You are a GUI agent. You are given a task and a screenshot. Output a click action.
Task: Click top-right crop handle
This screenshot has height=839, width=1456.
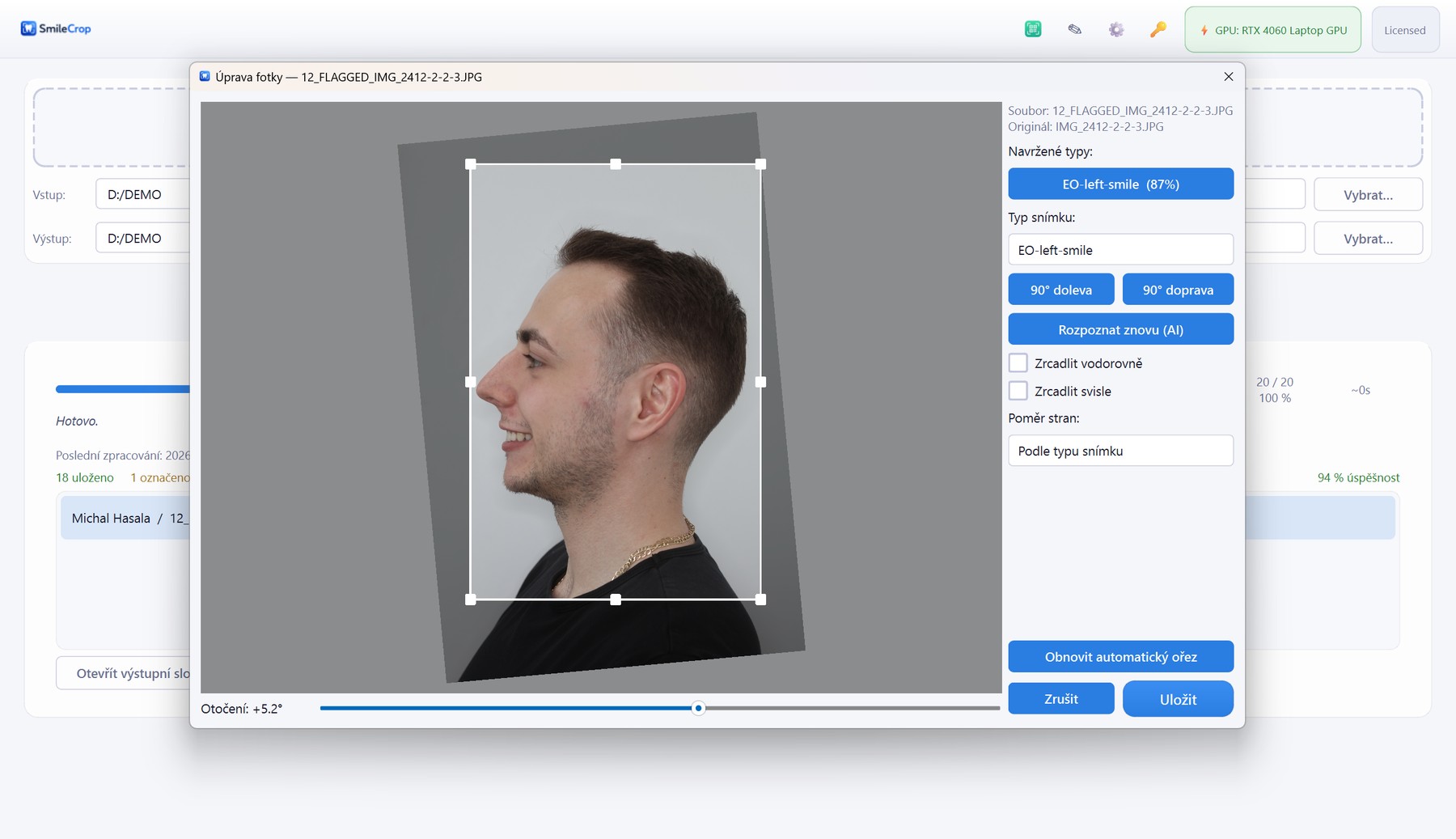pos(760,164)
